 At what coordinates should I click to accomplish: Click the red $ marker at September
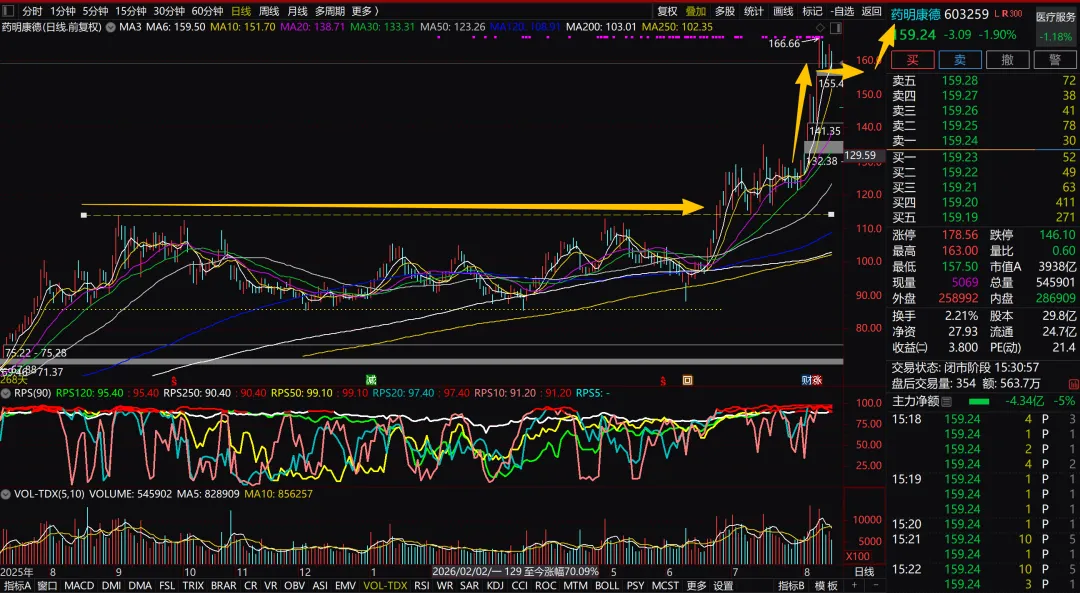[174, 380]
